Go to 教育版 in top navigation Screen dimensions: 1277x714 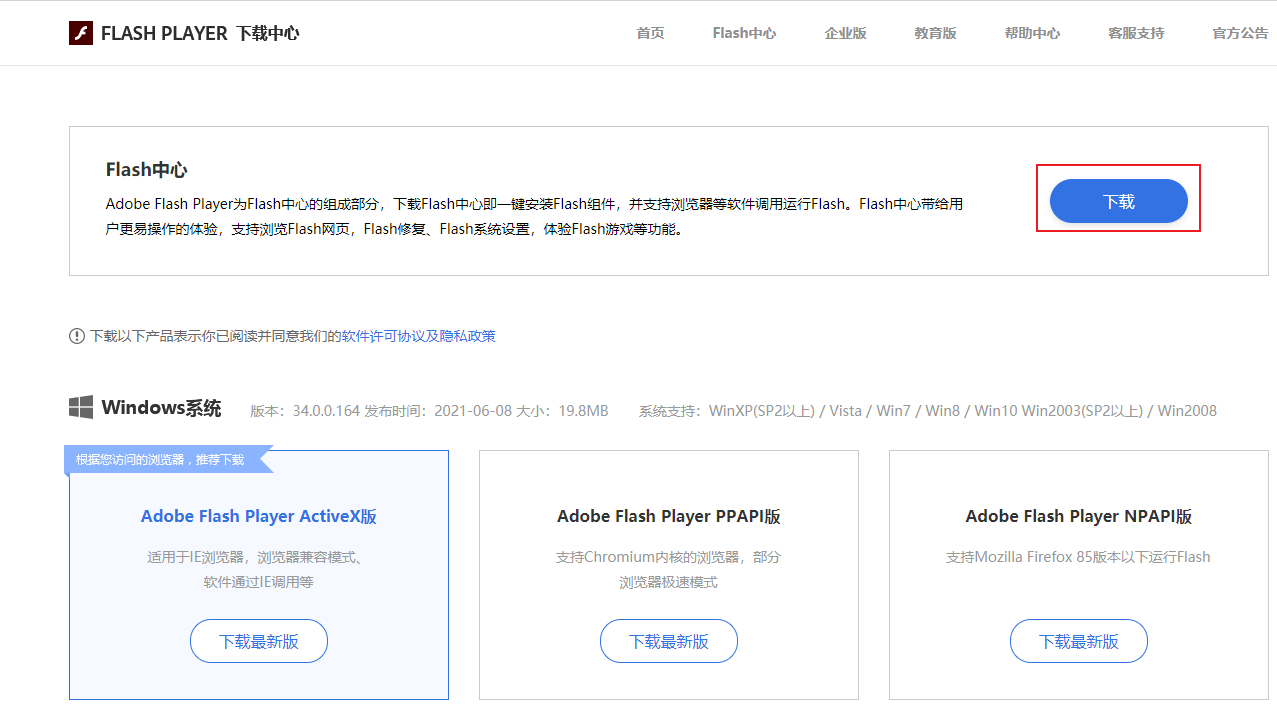coord(935,33)
